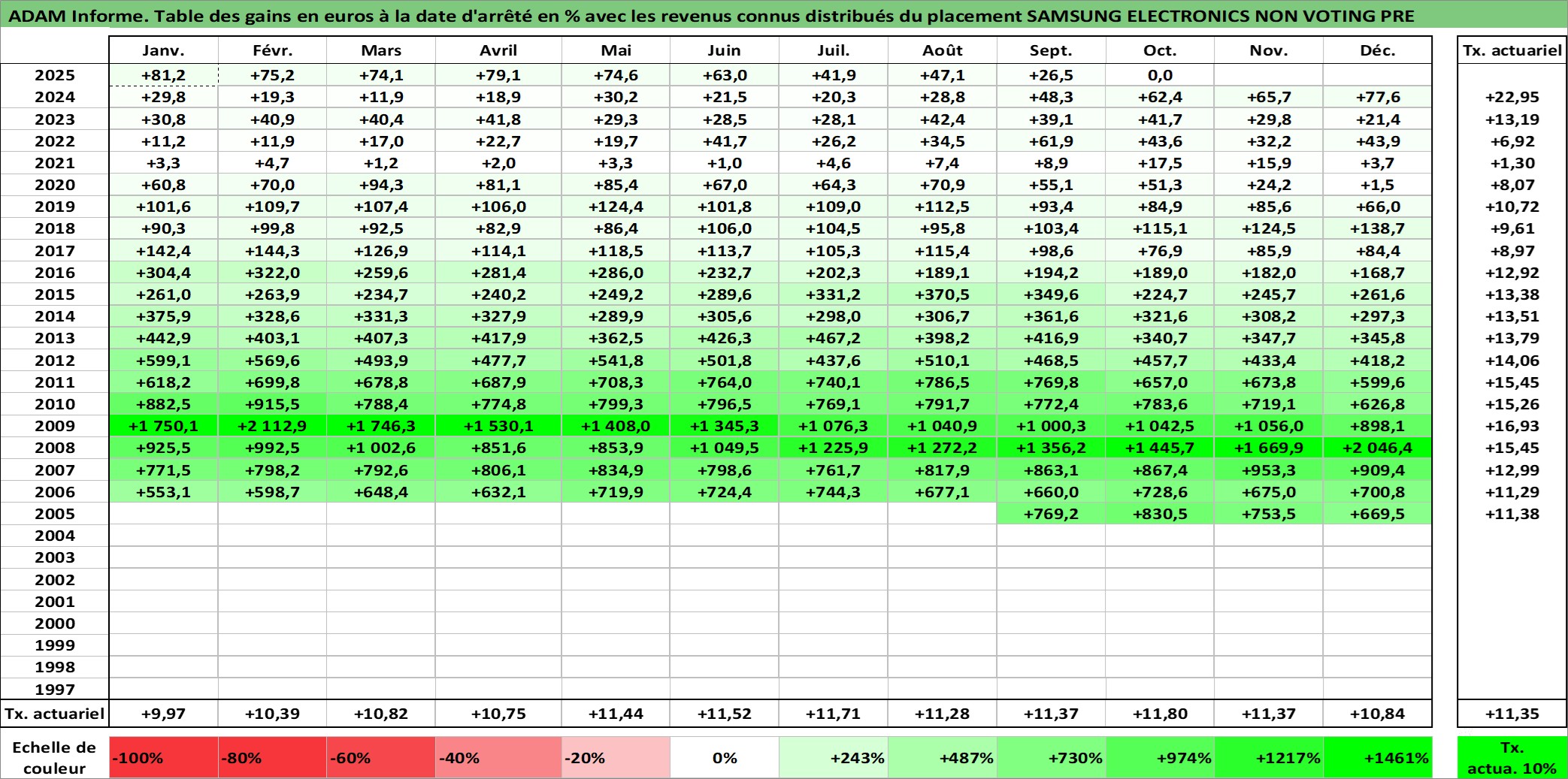Click the +730% green scale cell

(1051, 757)
